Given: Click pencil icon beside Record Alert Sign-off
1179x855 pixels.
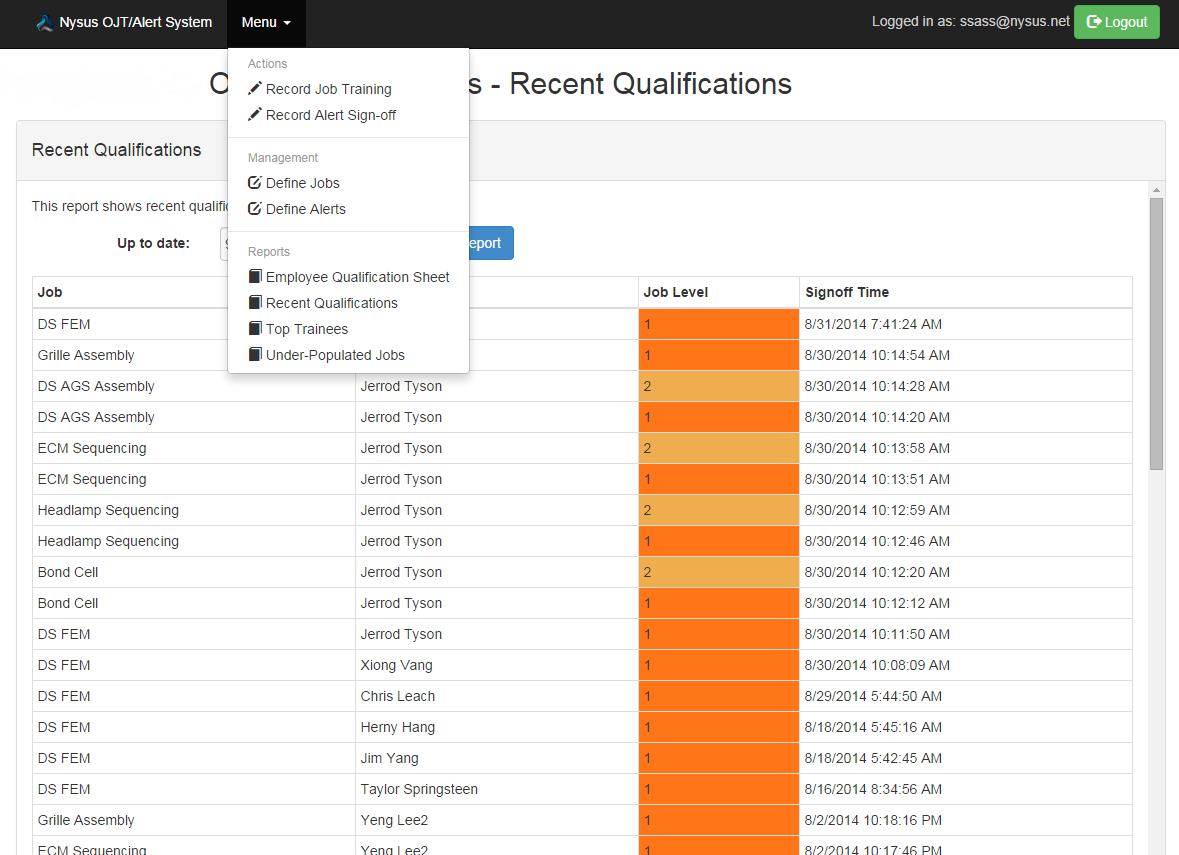Looking at the screenshot, I should (x=255, y=115).
